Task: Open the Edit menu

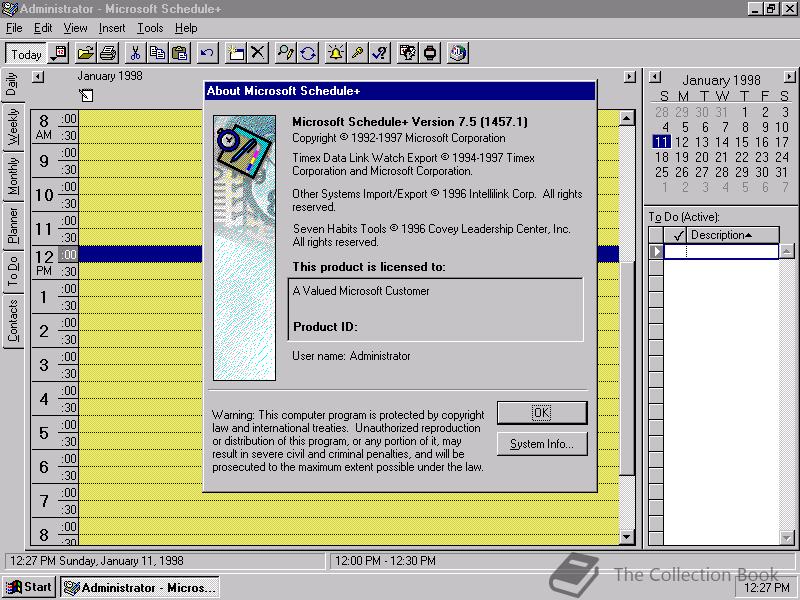Action: 43,28
